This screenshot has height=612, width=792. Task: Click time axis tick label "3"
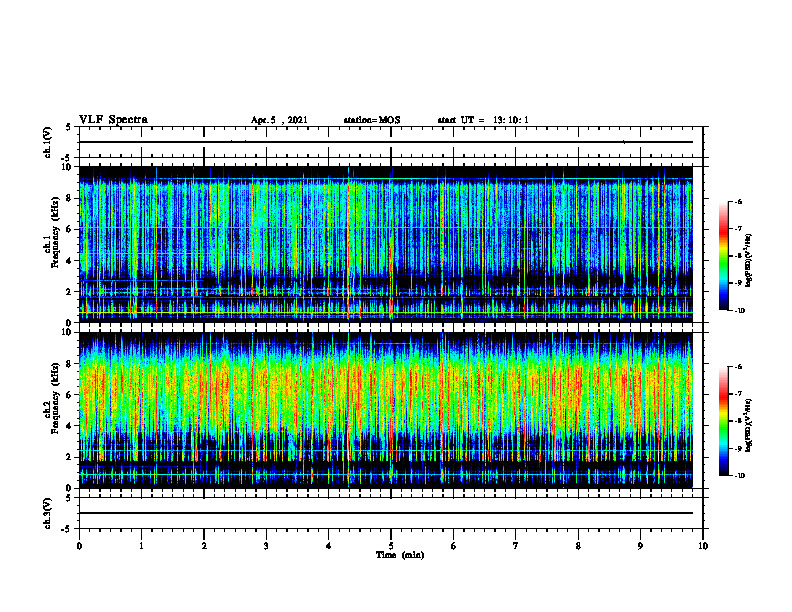click(266, 546)
